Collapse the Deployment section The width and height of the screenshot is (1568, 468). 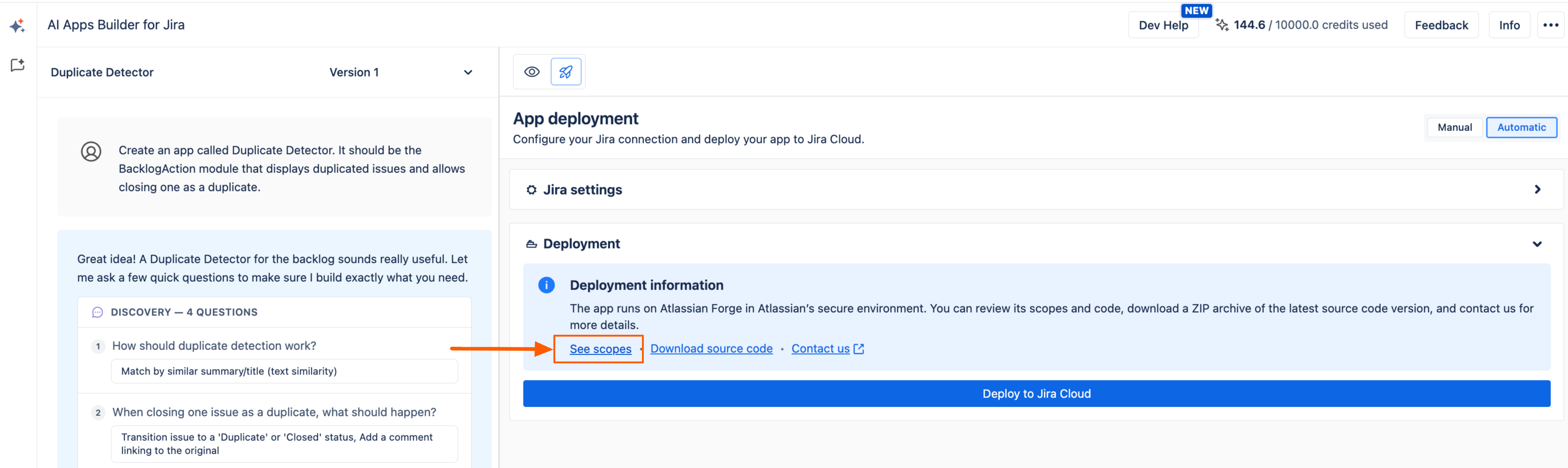[1537, 244]
